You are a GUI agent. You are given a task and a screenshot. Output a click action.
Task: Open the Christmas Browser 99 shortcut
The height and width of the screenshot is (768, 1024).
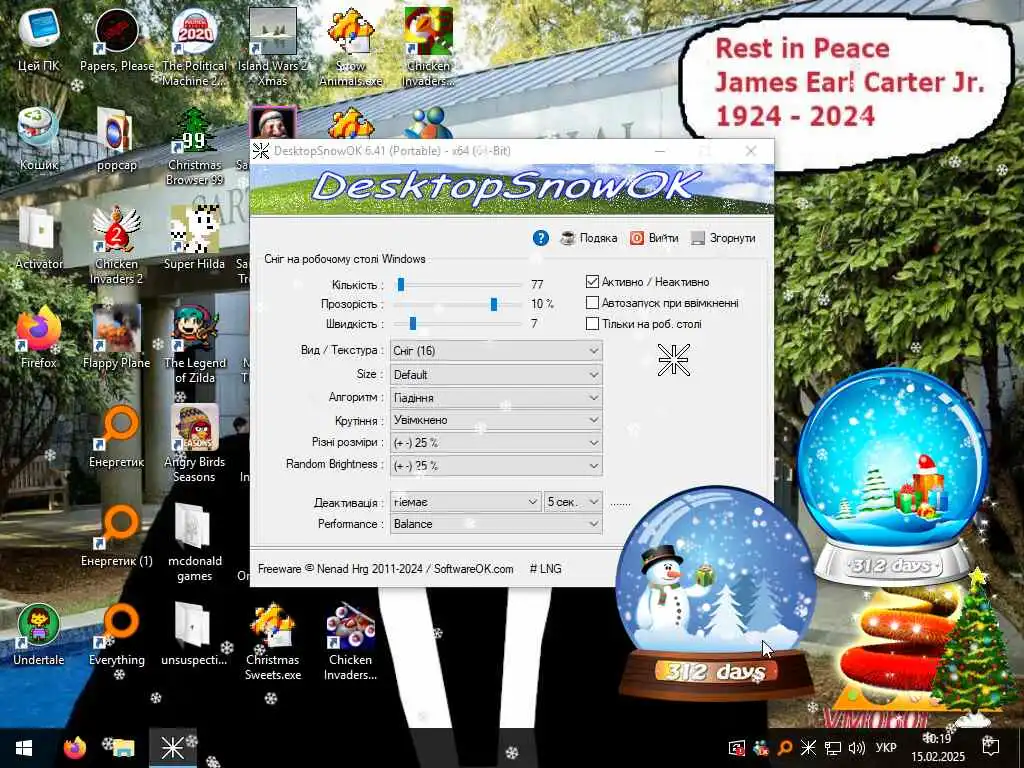pyautogui.click(x=195, y=146)
